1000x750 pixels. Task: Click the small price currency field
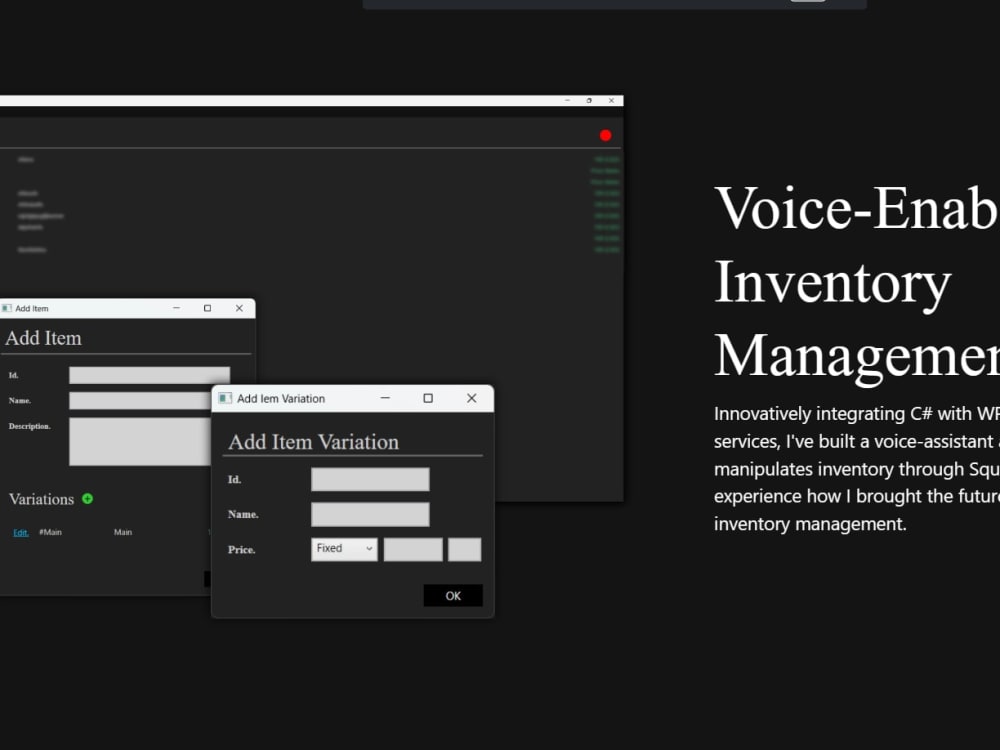[x=464, y=549]
